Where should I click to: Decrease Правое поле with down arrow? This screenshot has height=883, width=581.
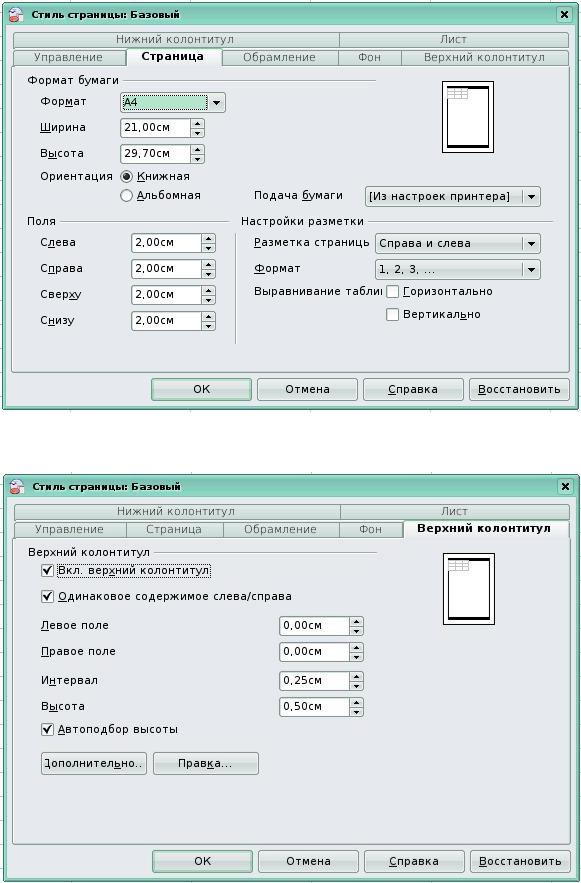[356, 657]
